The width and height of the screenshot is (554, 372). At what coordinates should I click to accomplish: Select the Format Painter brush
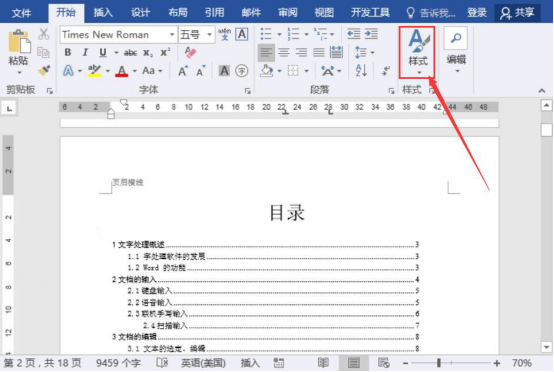[44, 70]
